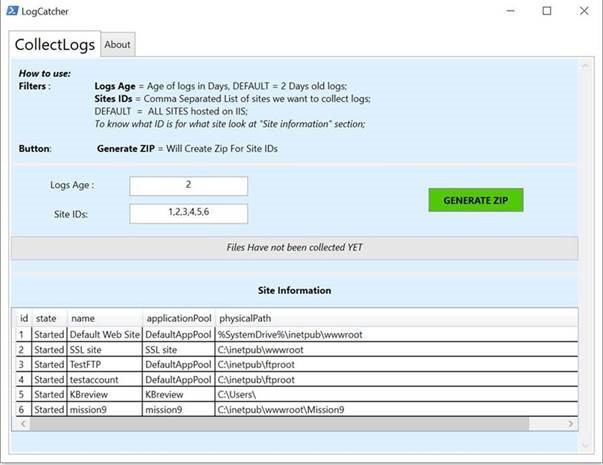Focus the Site IDs input field
Image resolution: width=603 pixels, height=465 pixels.
tap(188, 213)
